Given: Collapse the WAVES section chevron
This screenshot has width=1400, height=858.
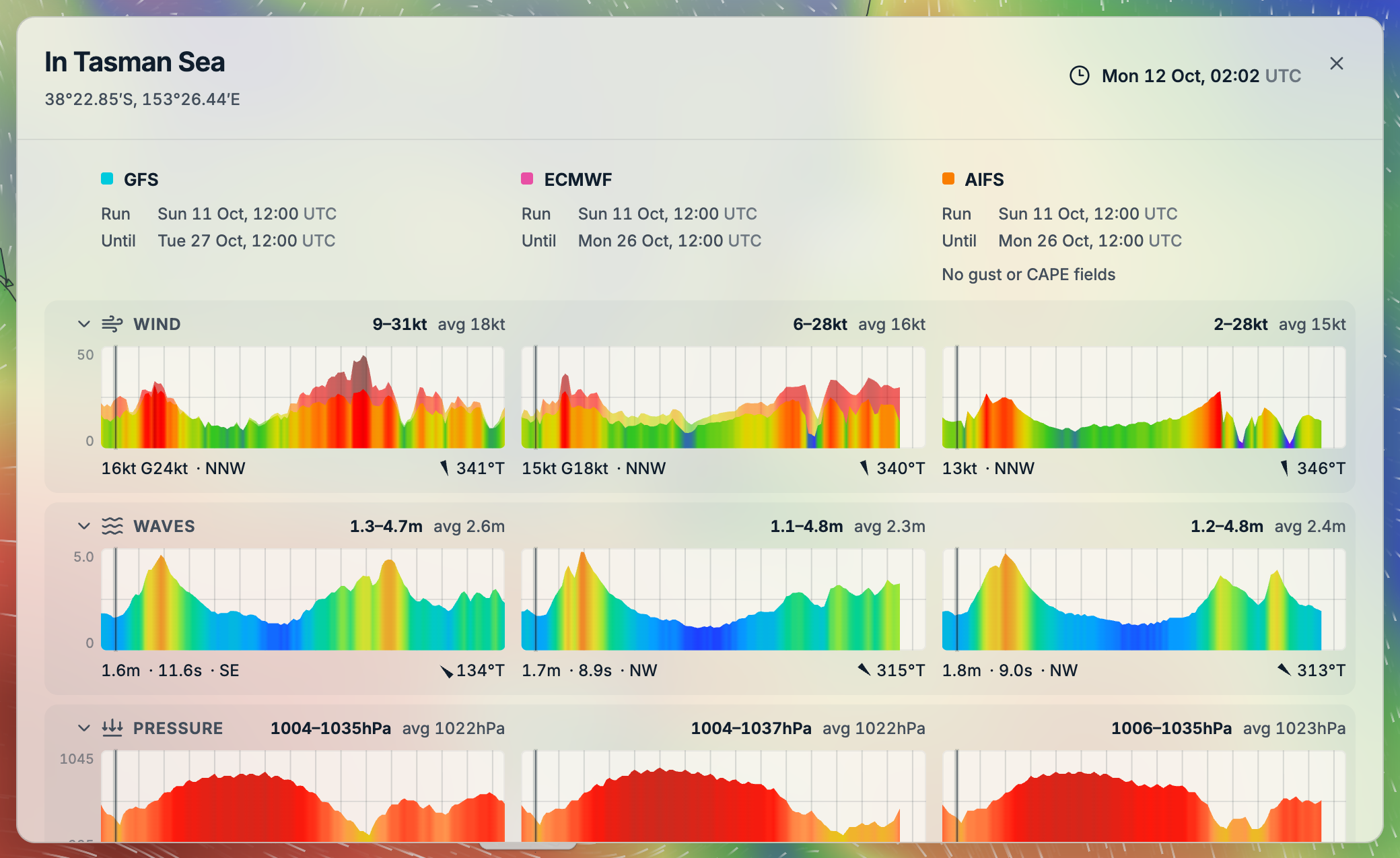Looking at the screenshot, I should 84,526.
